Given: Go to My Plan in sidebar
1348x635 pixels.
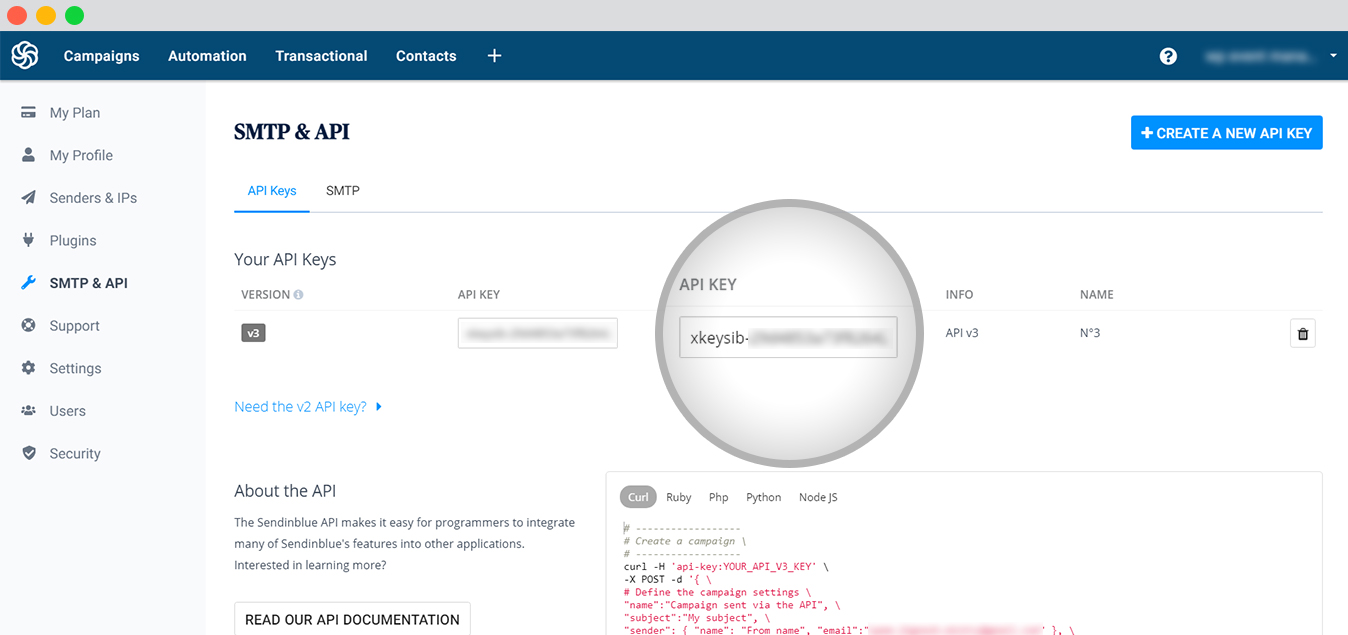Looking at the screenshot, I should coord(75,113).
